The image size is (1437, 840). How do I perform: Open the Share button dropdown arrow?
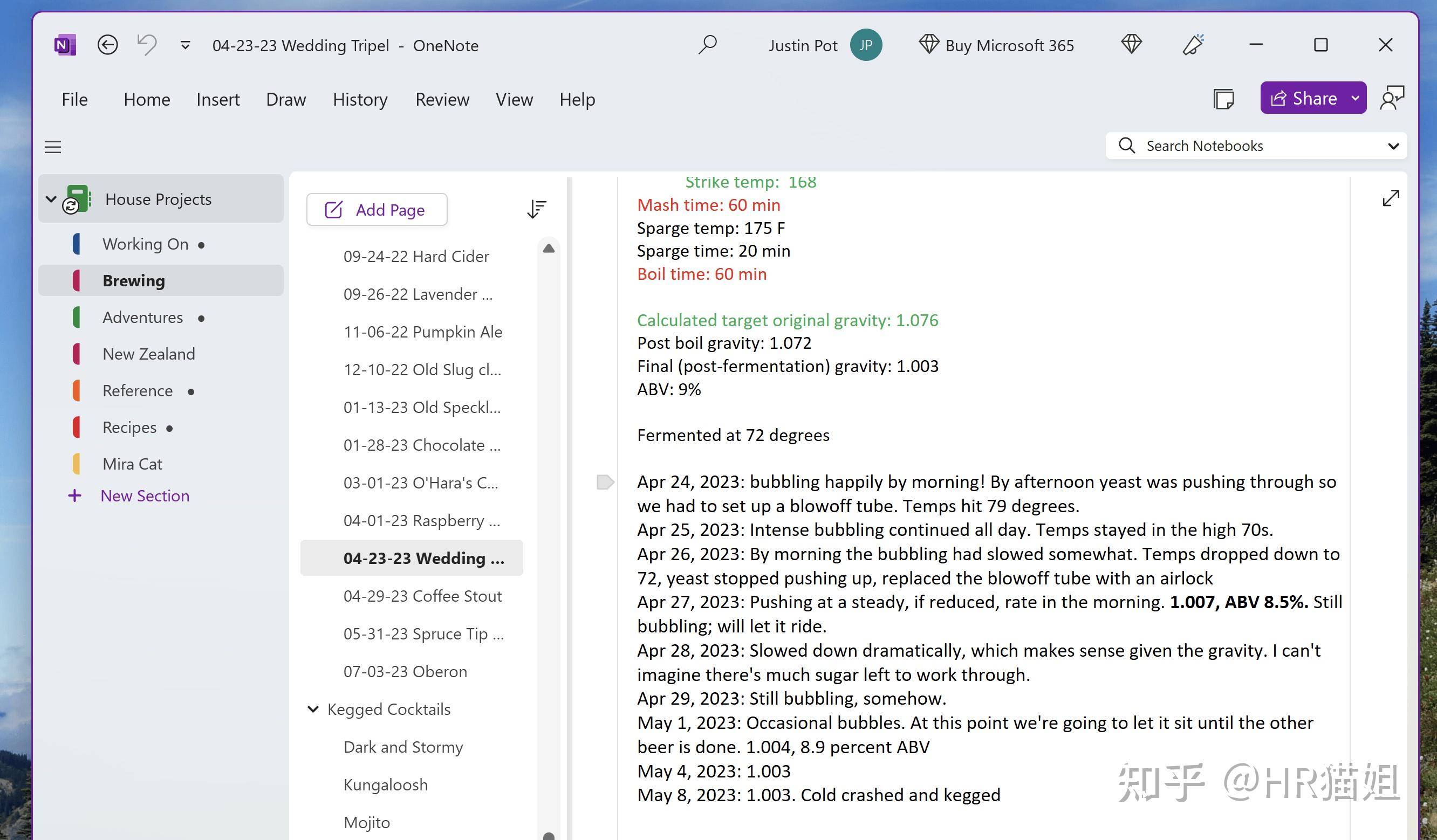1356,98
